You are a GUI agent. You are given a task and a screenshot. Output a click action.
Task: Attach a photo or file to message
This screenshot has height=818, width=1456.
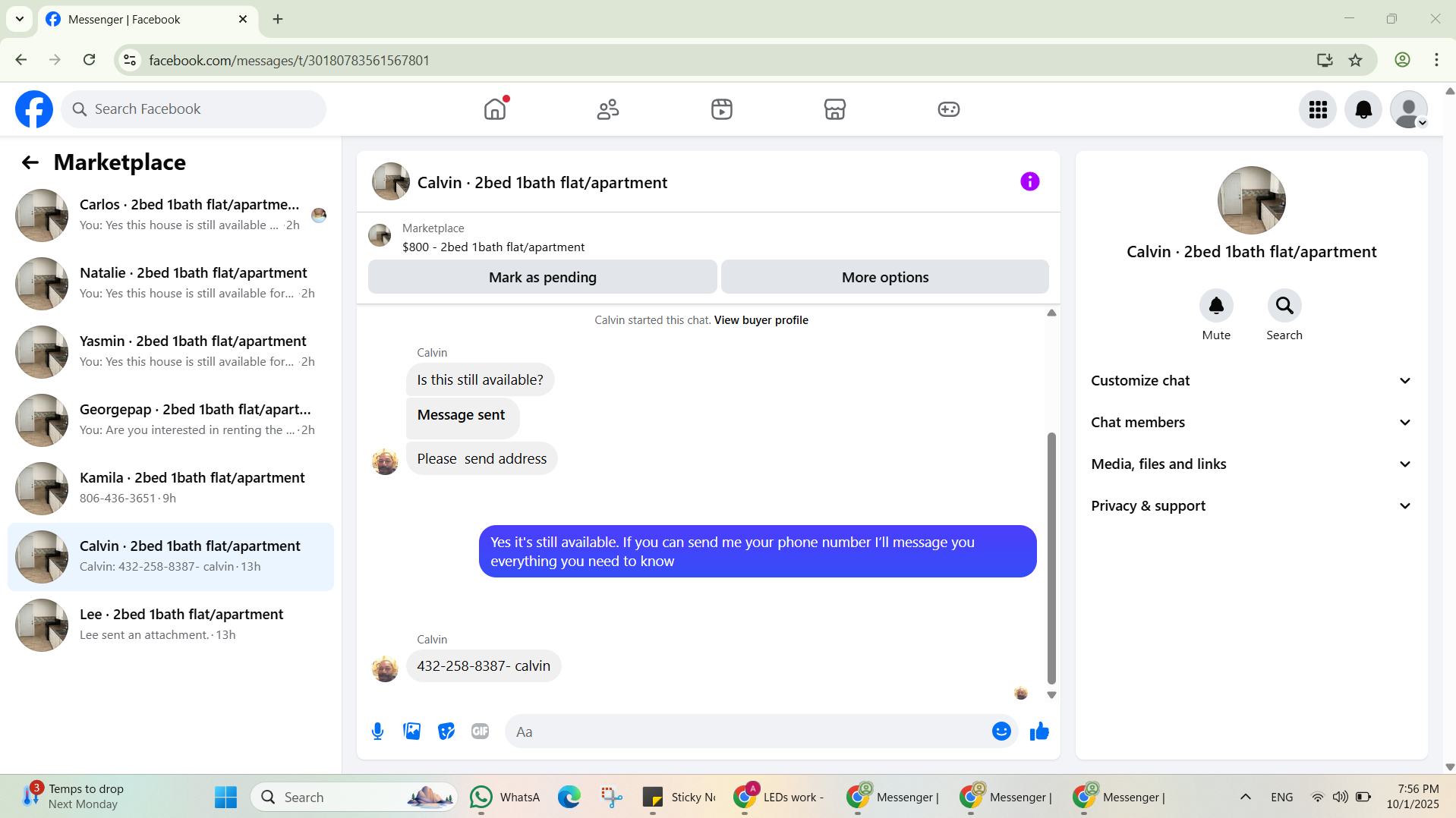pyautogui.click(x=412, y=731)
